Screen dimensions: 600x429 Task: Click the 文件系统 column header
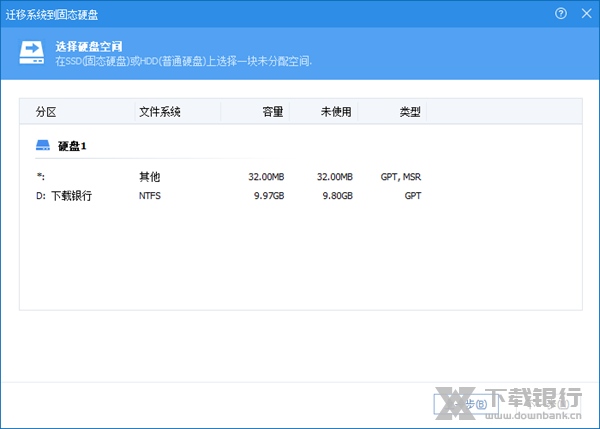tap(160, 111)
